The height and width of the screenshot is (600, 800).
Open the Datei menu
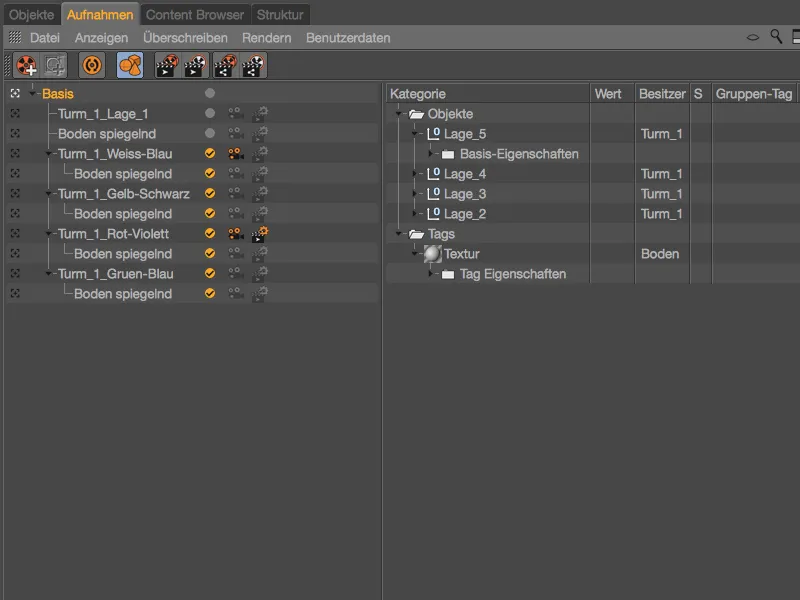45,38
